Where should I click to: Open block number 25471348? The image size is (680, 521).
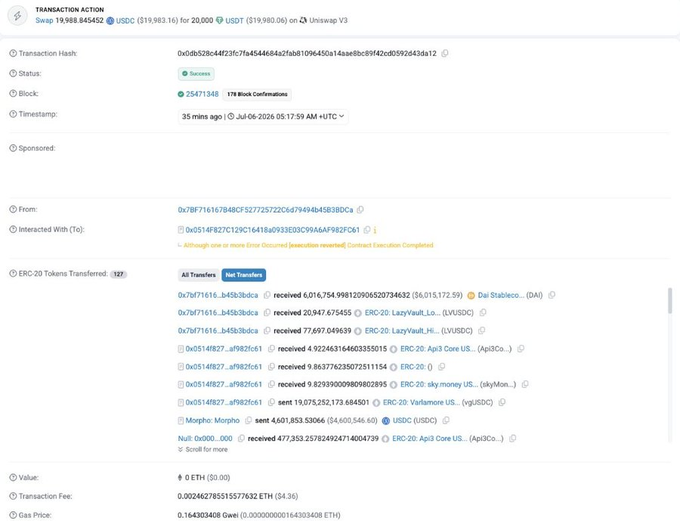tap(202, 94)
